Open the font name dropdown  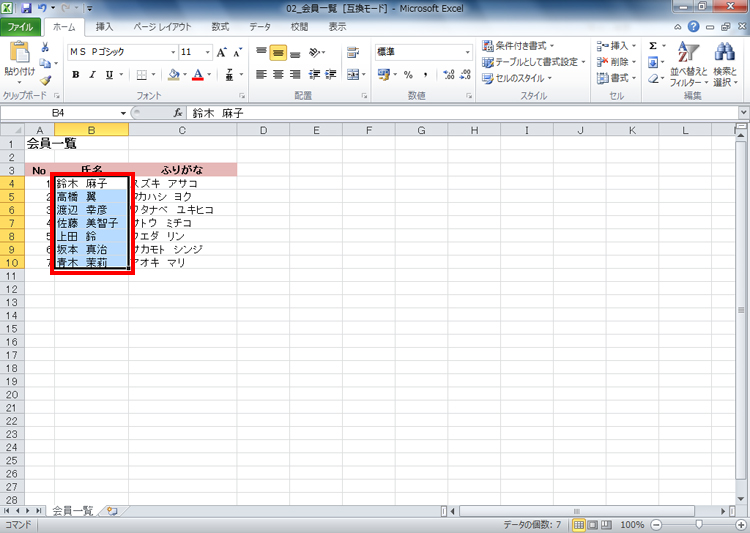(173, 52)
